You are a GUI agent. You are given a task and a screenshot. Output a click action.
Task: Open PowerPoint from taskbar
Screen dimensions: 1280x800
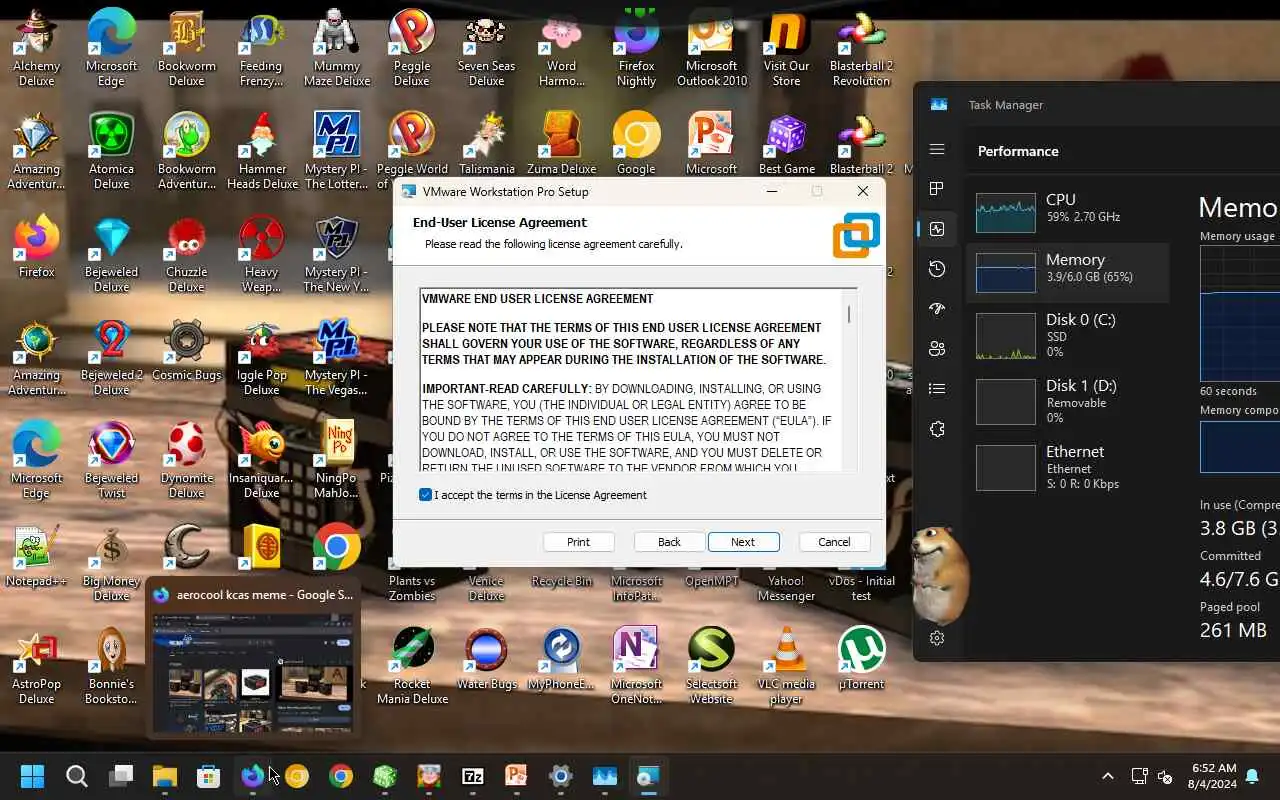pos(517,776)
